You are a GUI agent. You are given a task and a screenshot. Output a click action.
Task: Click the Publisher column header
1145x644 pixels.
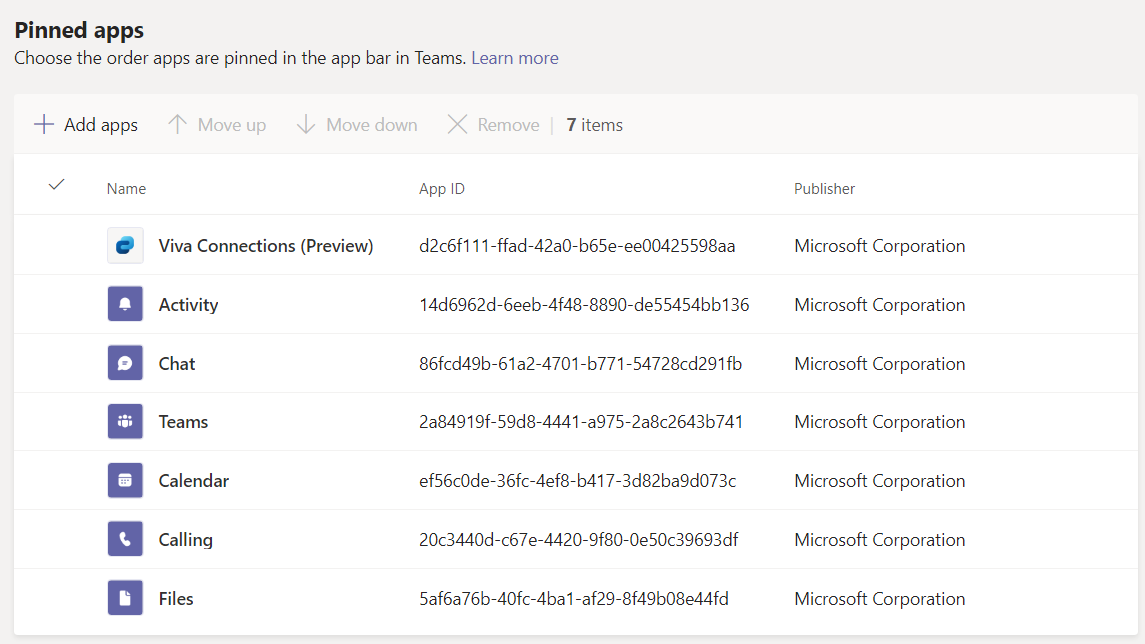(x=824, y=189)
